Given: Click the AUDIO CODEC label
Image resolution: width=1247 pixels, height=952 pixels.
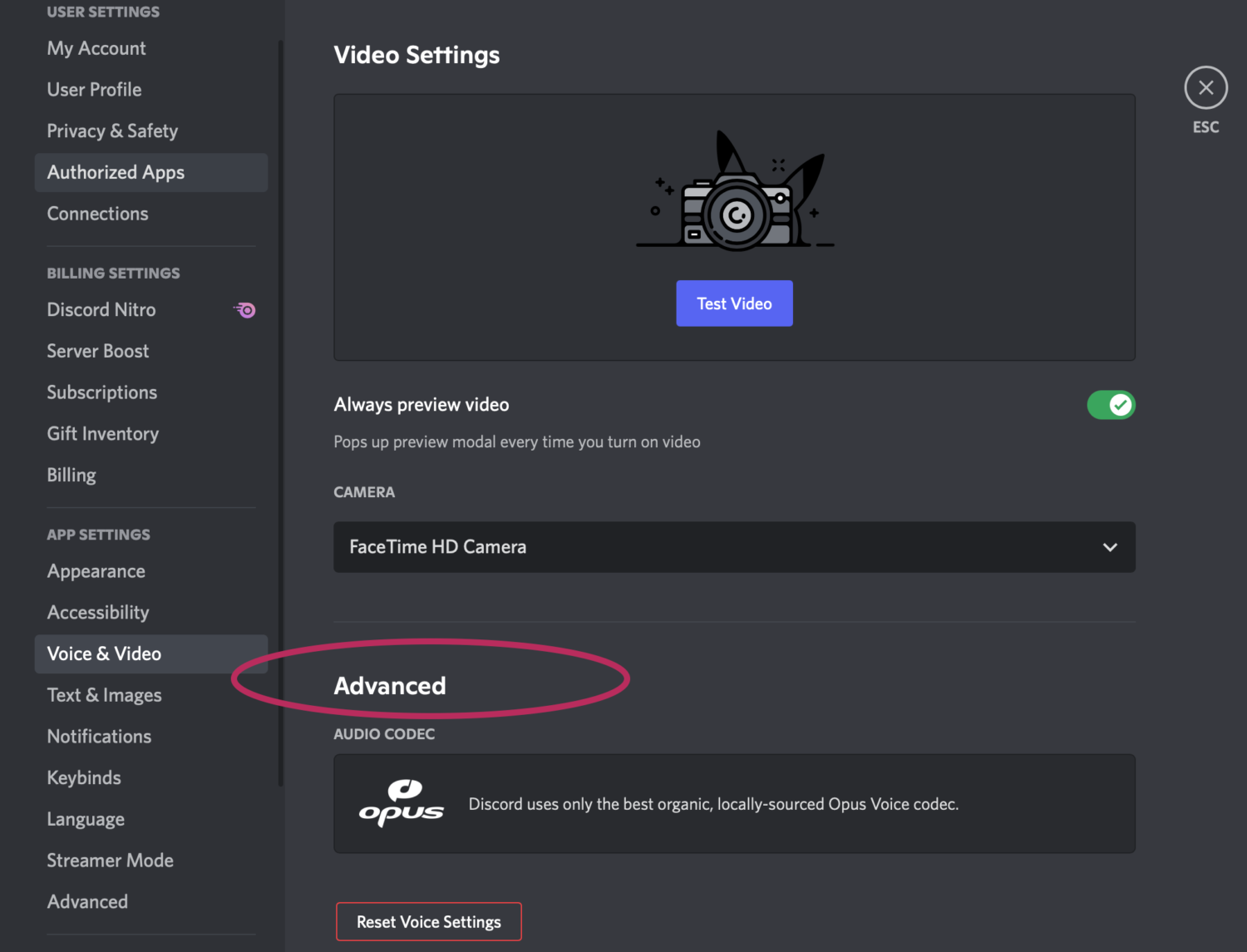Looking at the screenshot, I should (x=384, y=734).
